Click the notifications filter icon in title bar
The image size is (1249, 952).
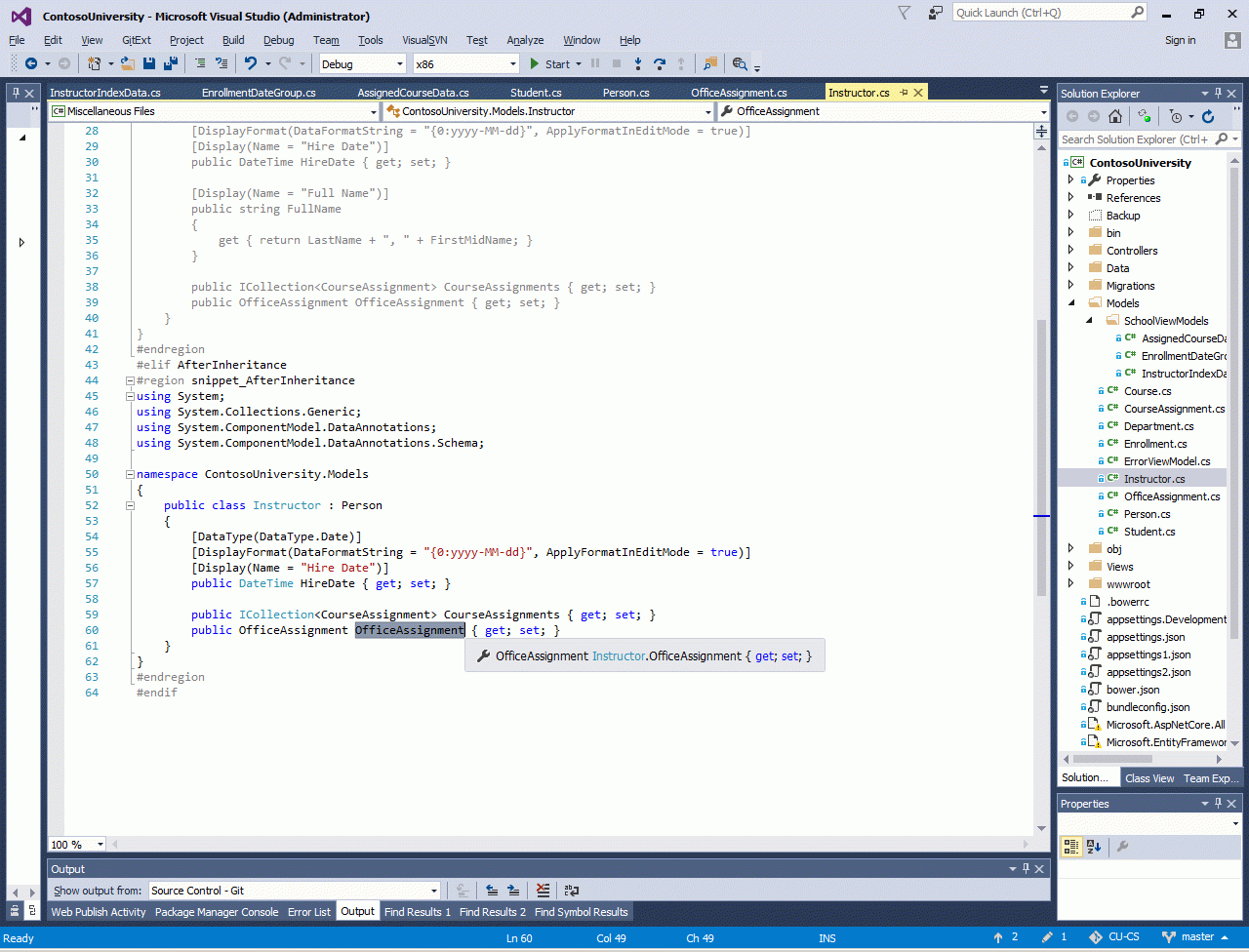(905, 13)
